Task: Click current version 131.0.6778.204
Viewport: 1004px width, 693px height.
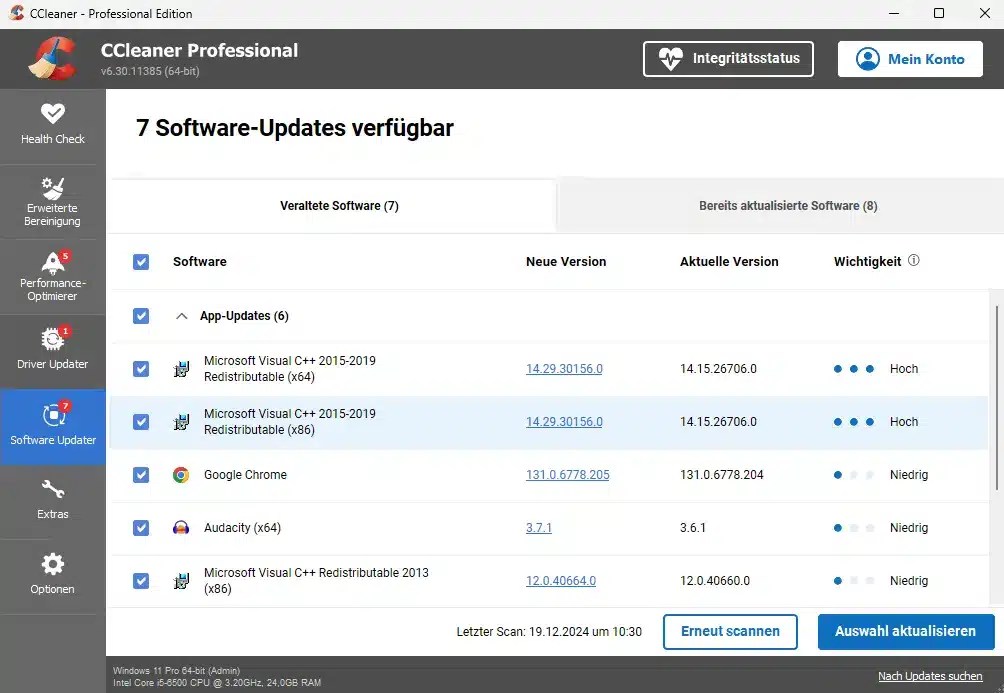Action: [x=722, y=475]
